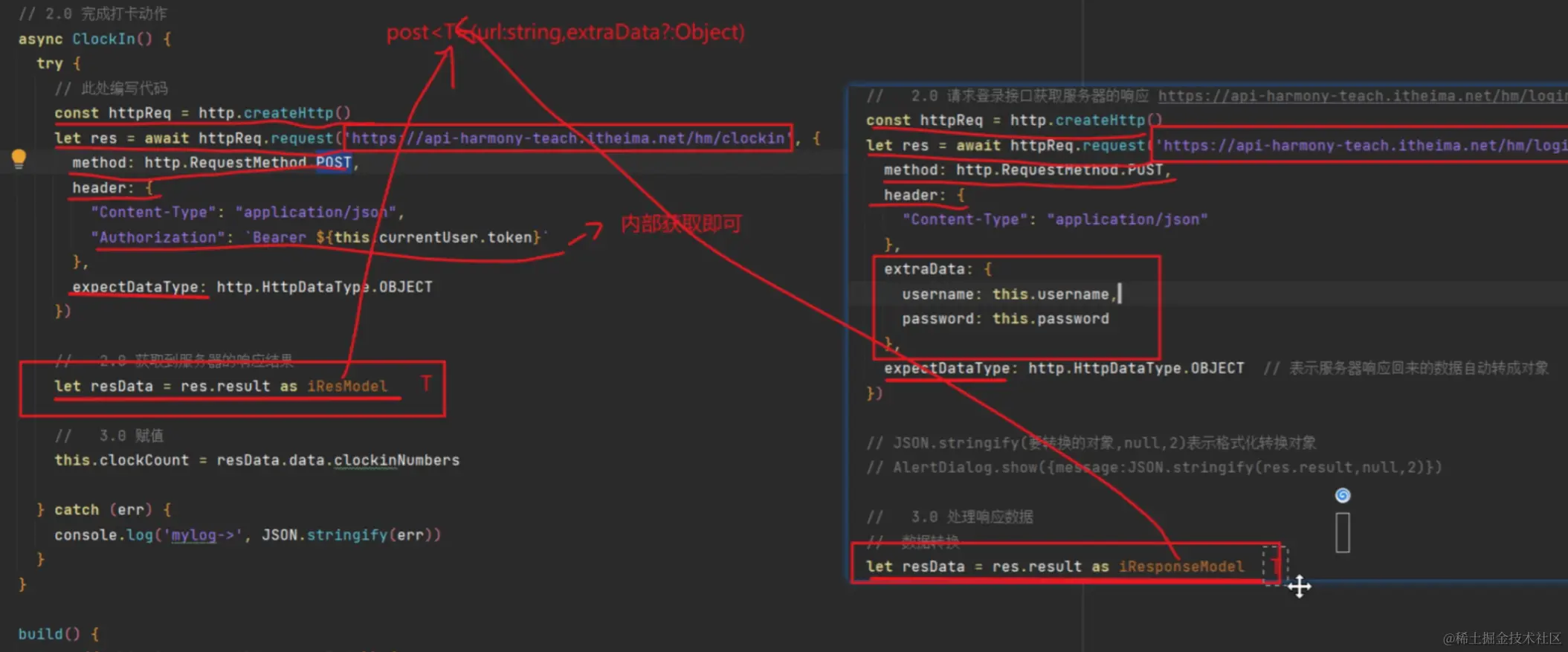Click the yellow lightbulb quick-fix icon
The image size is (1568, 652).
(x=19, y=158)
